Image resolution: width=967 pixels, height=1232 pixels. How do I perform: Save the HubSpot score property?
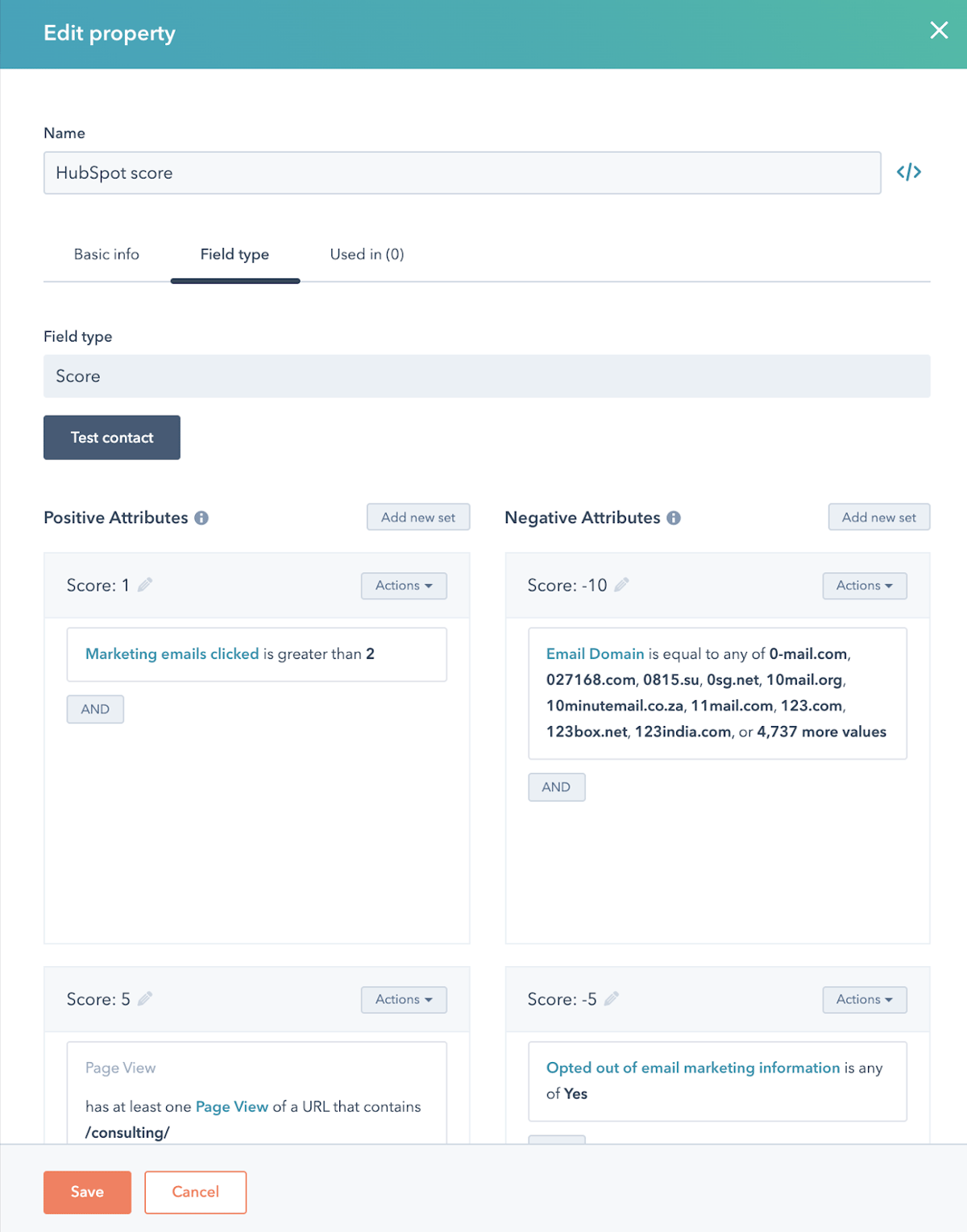coord(86,1192)
